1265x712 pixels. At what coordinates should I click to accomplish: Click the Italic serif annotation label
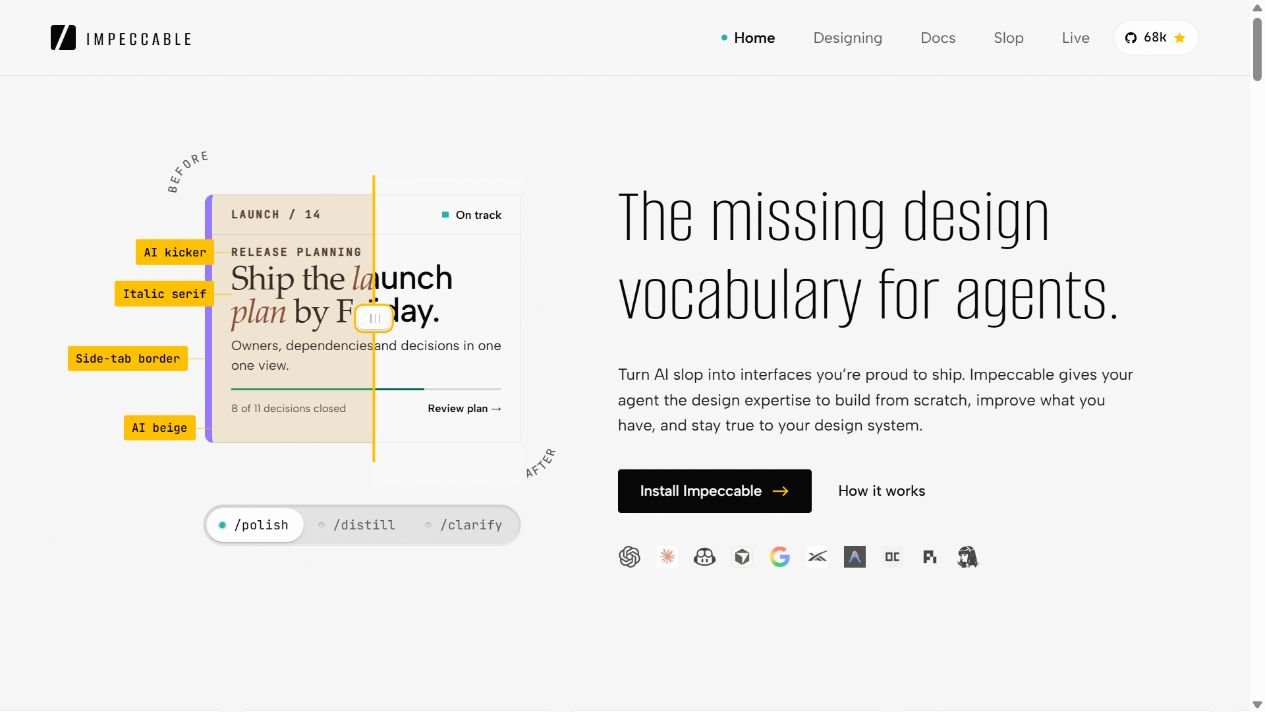tap(165, 294)
